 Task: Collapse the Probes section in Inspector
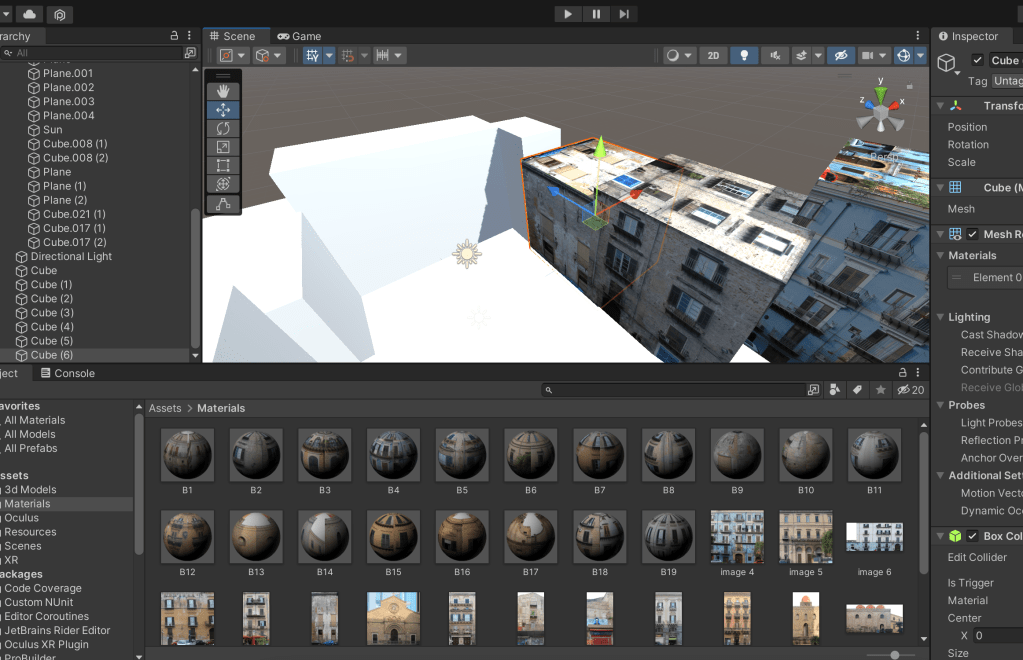coord(940,405)
